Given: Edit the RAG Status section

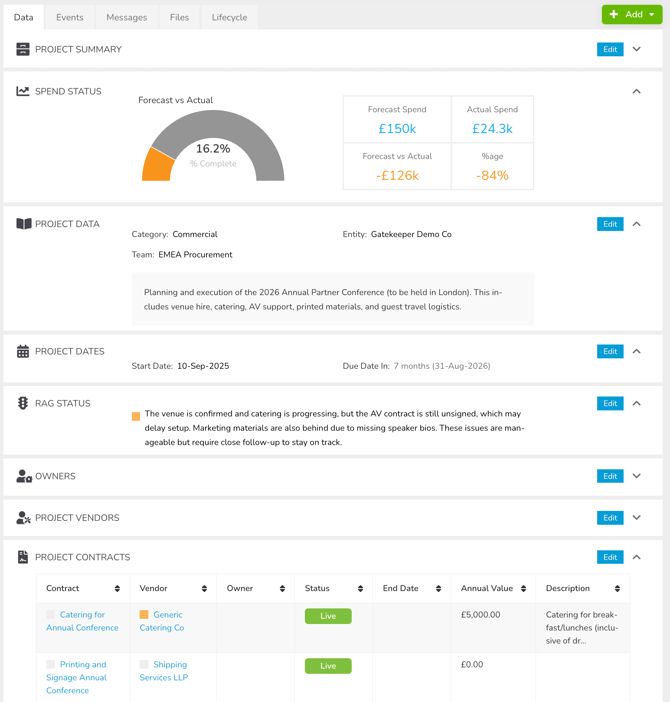Looking at the screenshot, I should [x=609, y=403].
